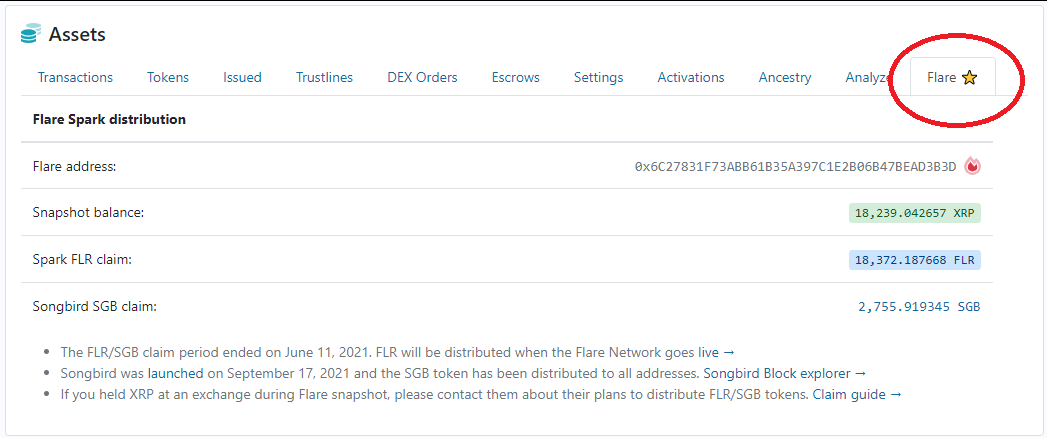Viewport: 1047px width, 438px height.
Task: Go to DEX Orders tab
Action: click(x=422, y=77)
